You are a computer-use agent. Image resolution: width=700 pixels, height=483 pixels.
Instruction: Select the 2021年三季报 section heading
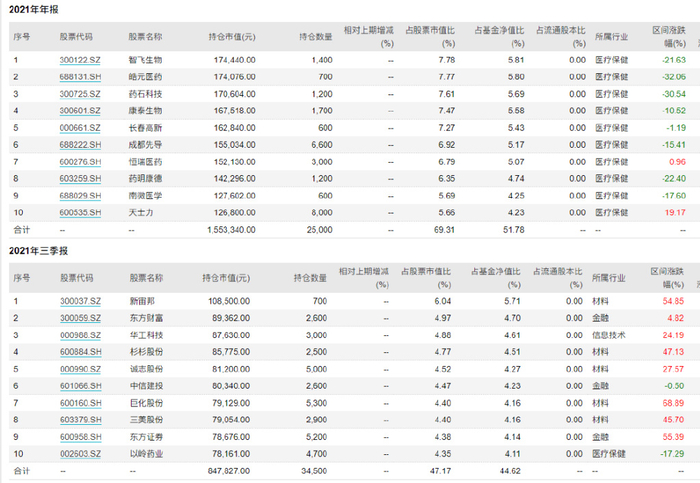coord(38,250)
